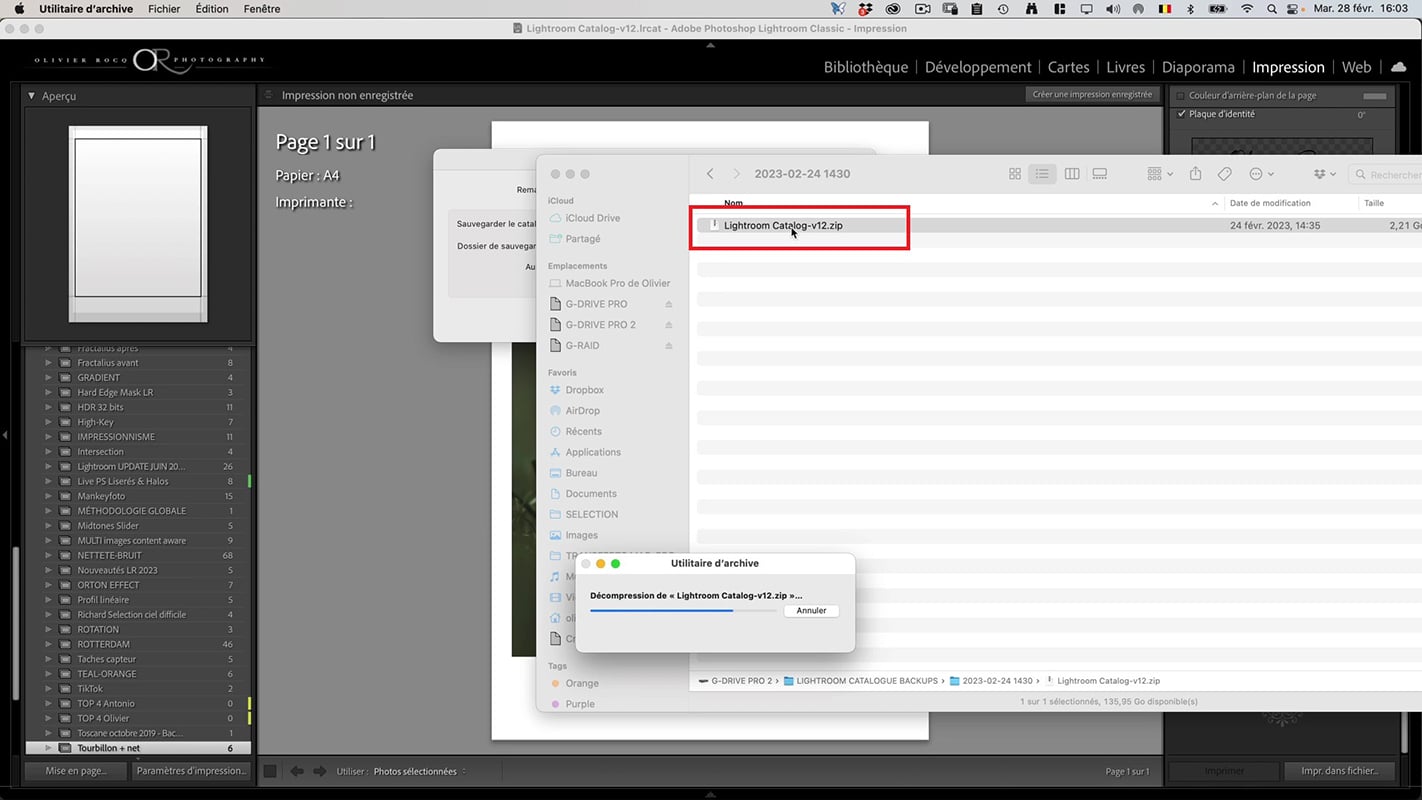Switch to the Diaporama module
This screenshot has height=800, width=1422.
(x=1198, y=67)
